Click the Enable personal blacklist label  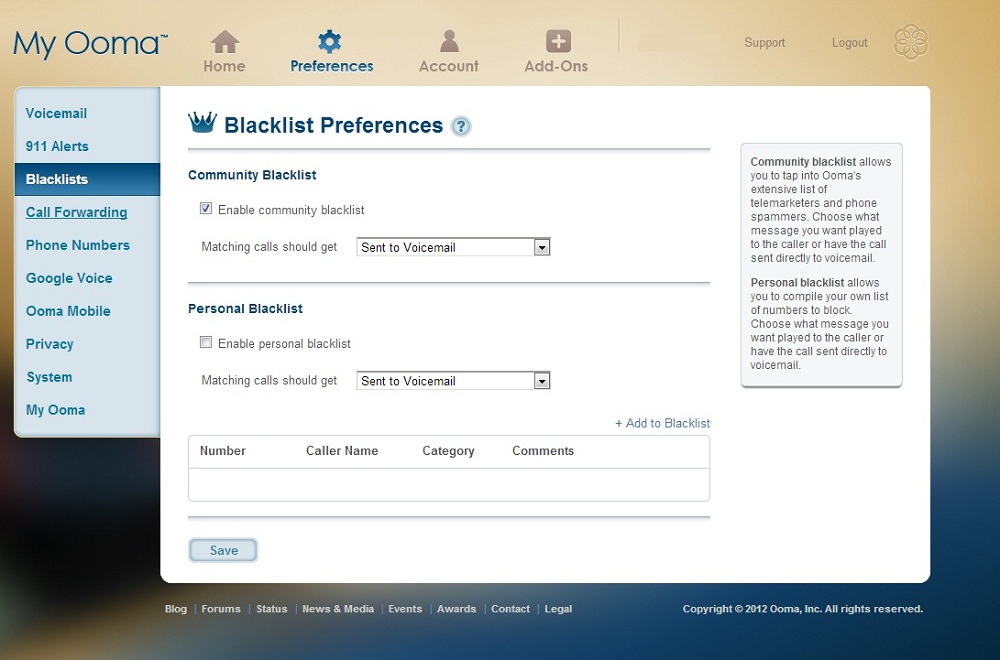284,344
